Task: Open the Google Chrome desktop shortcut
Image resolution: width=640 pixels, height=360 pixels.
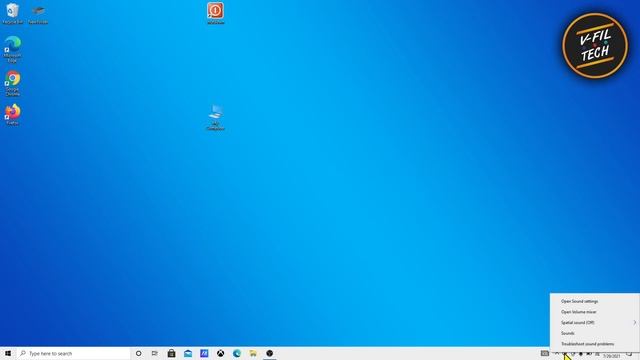Action: [13, 83]
